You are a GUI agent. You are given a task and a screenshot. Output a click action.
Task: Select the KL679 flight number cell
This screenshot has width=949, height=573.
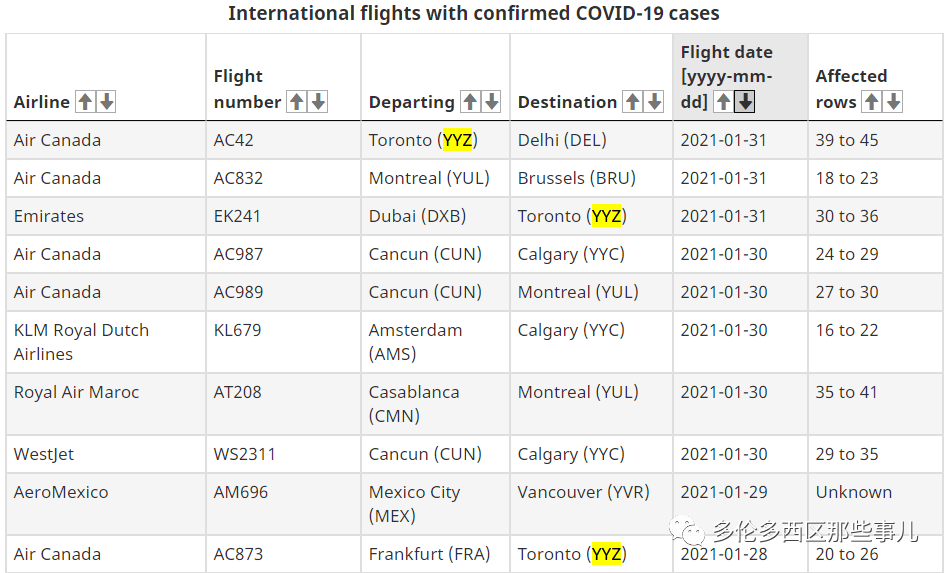(283, 342)
